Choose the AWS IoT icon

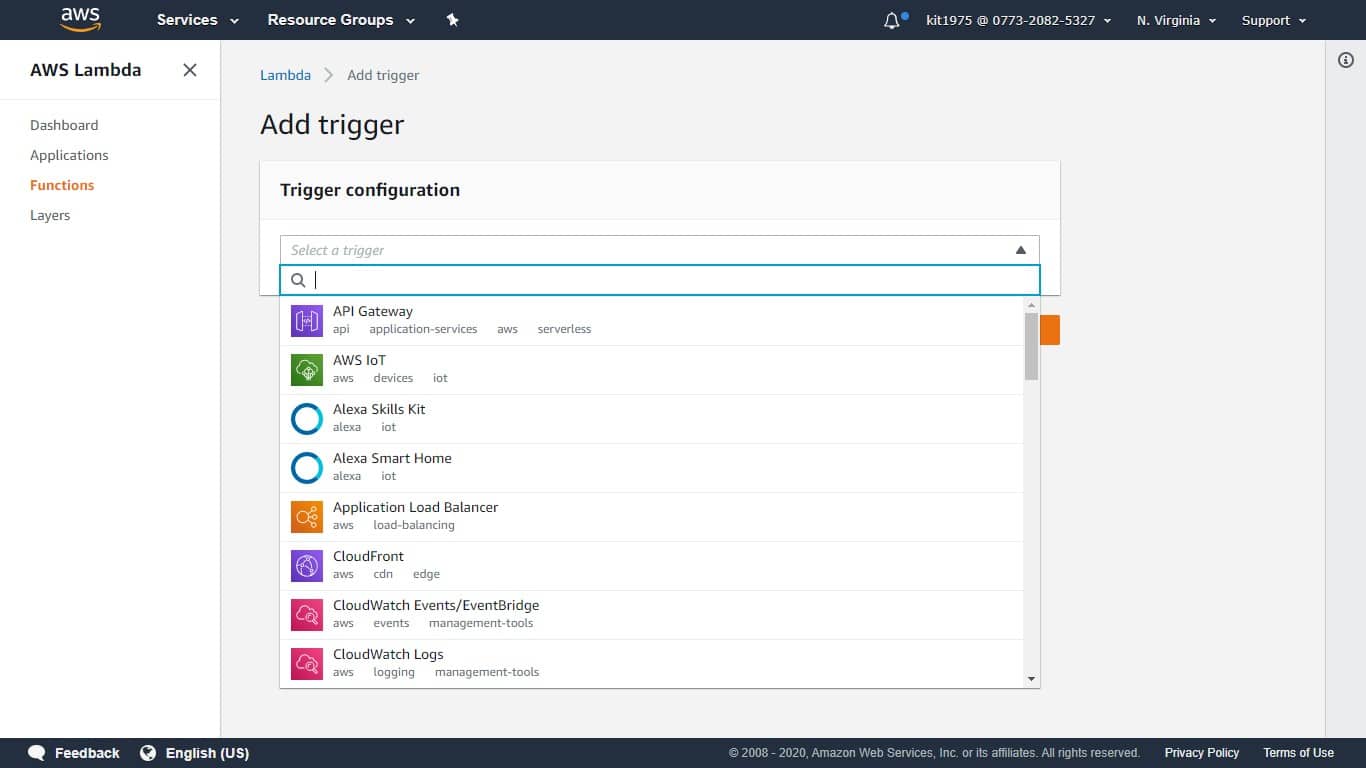[x=307, y=370]
